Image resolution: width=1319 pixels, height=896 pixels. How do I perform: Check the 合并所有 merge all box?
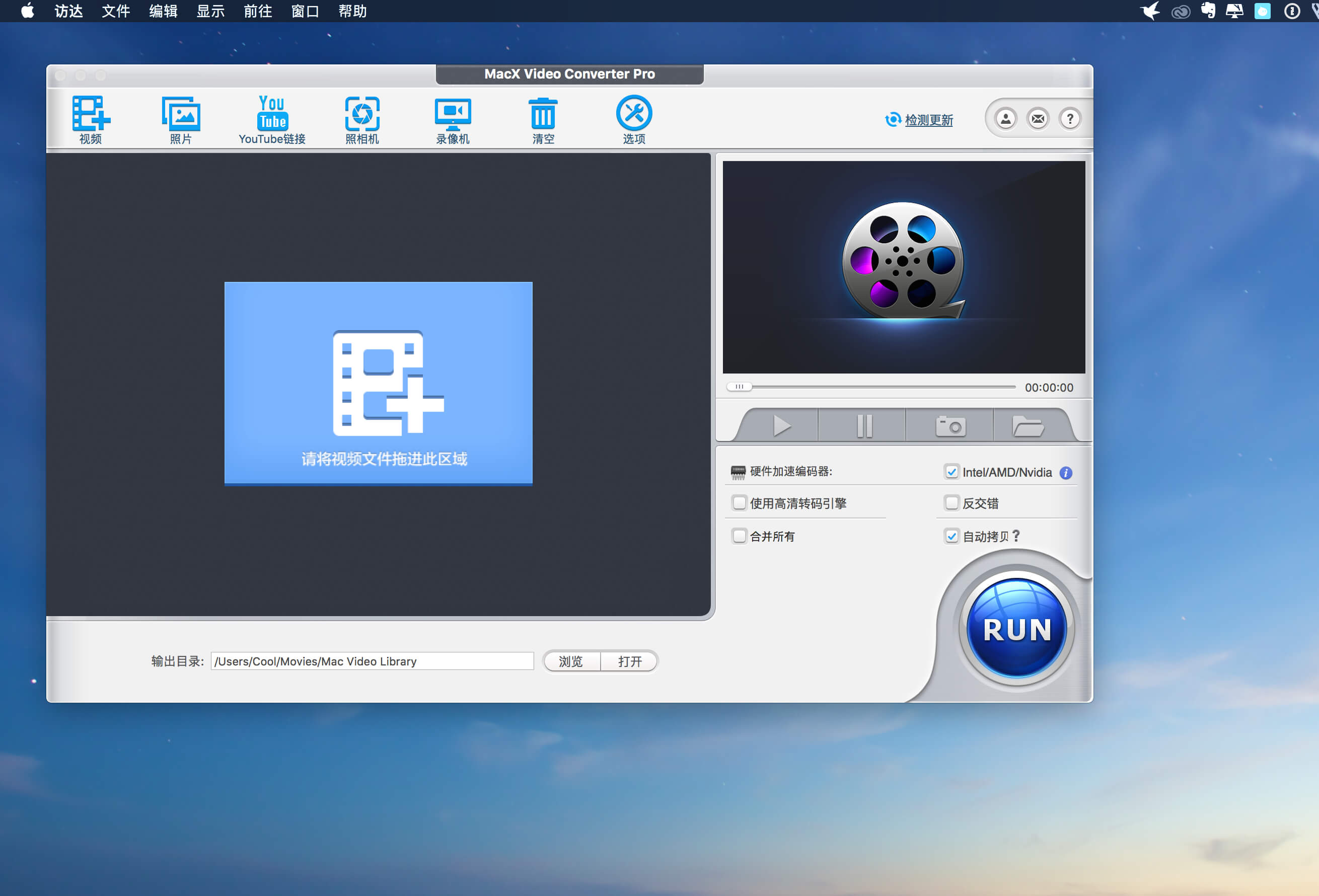click(739, 536)
